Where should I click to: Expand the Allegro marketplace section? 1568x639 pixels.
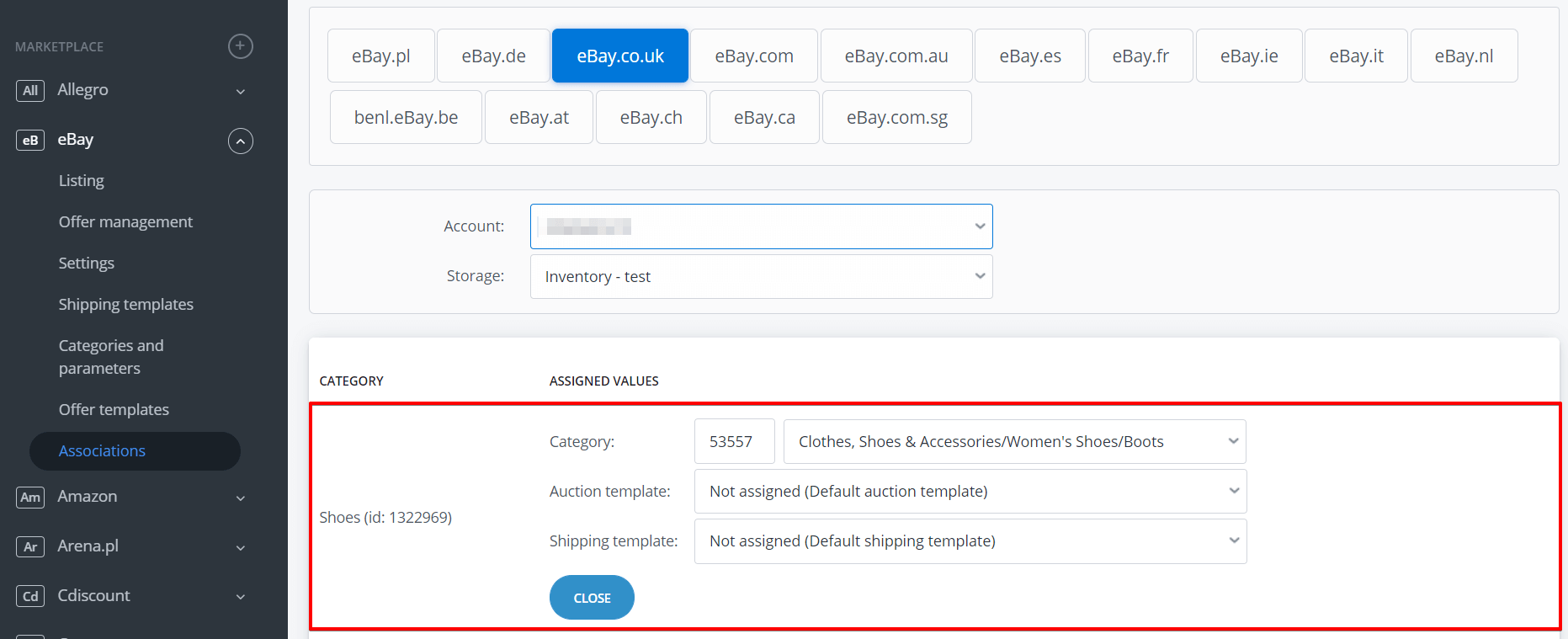pos(241,91)
